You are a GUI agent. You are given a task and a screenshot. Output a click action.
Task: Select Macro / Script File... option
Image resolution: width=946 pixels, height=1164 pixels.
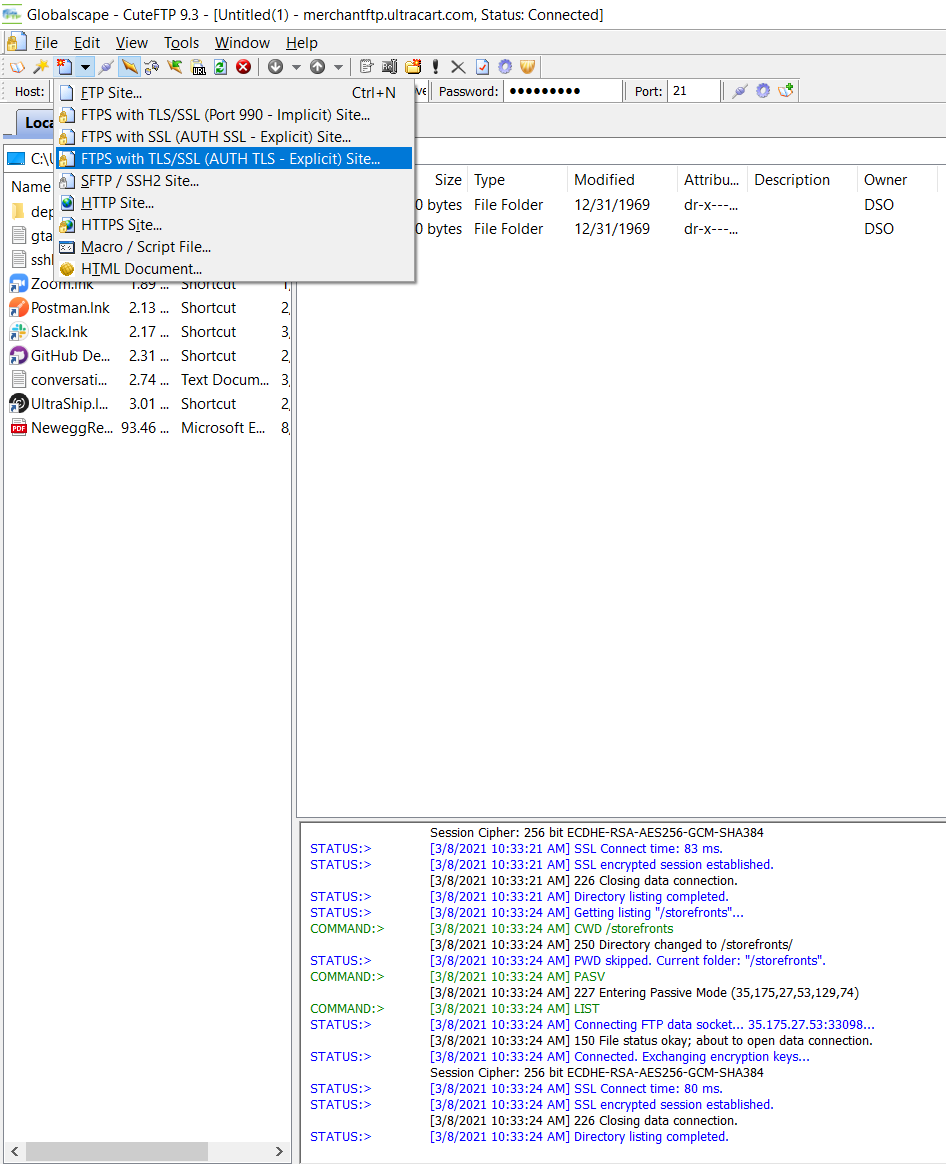(x=234, y=247)
